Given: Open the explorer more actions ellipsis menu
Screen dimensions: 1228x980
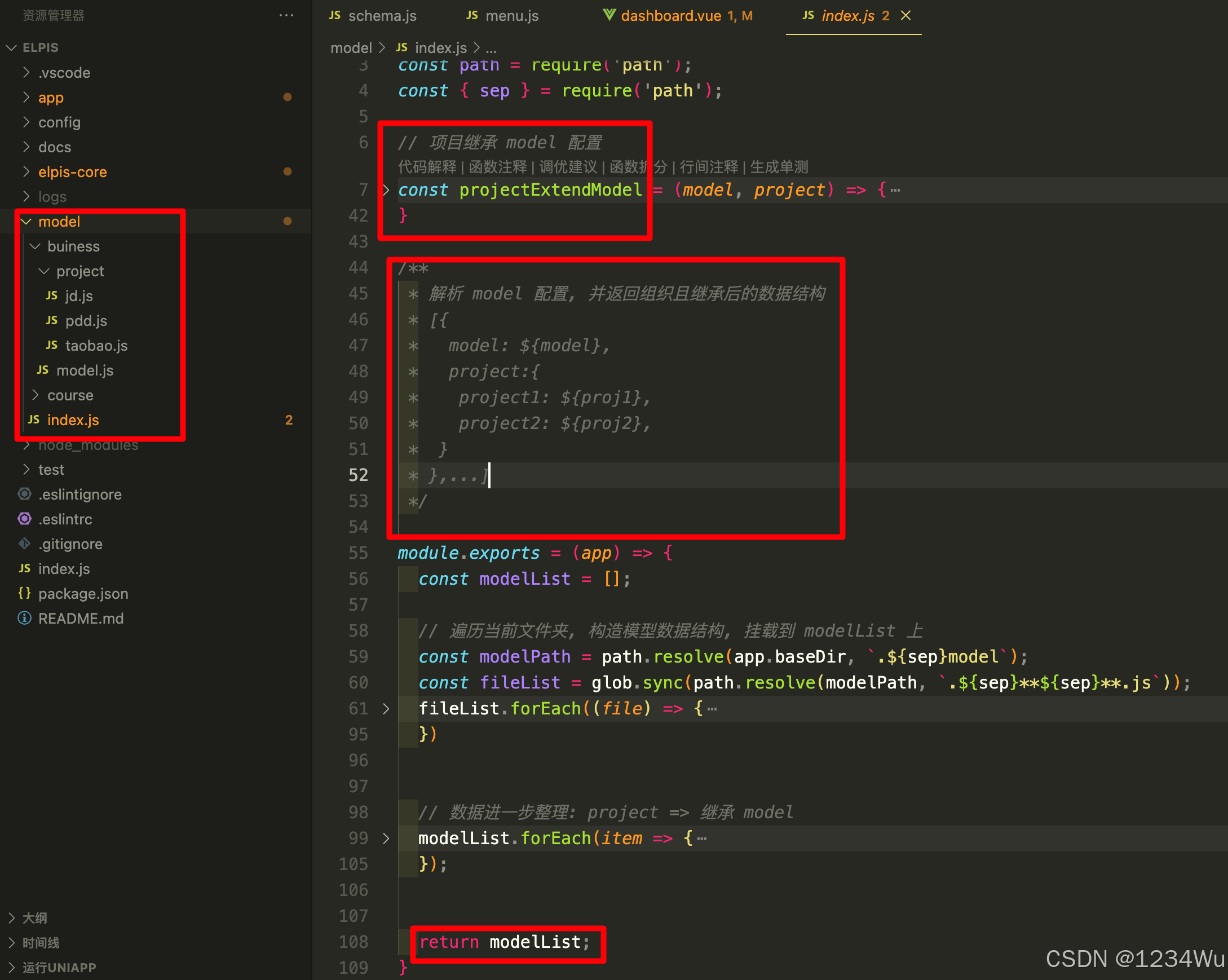Looking at the screenshot, I should click(x=286, y=15).
